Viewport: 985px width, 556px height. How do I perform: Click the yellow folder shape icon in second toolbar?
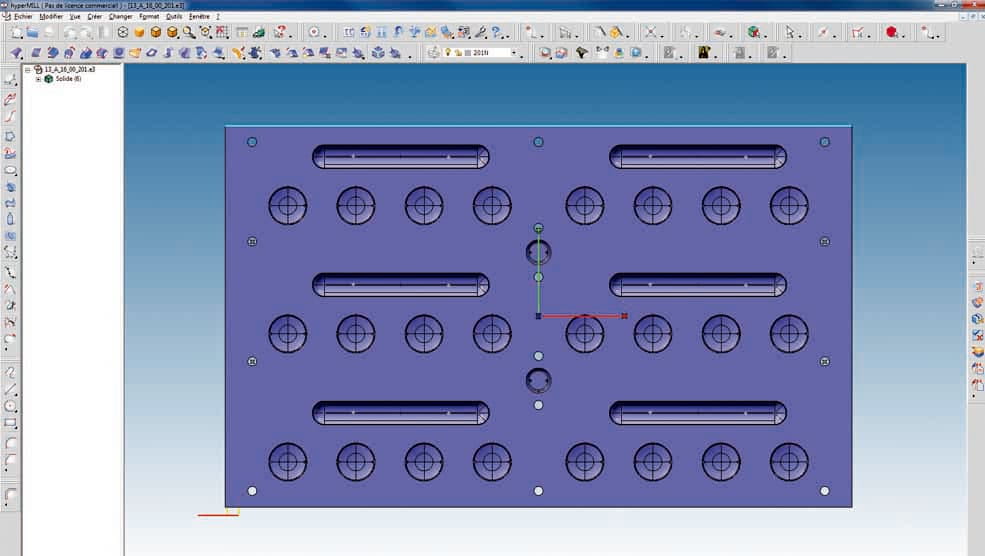(134, 53)
